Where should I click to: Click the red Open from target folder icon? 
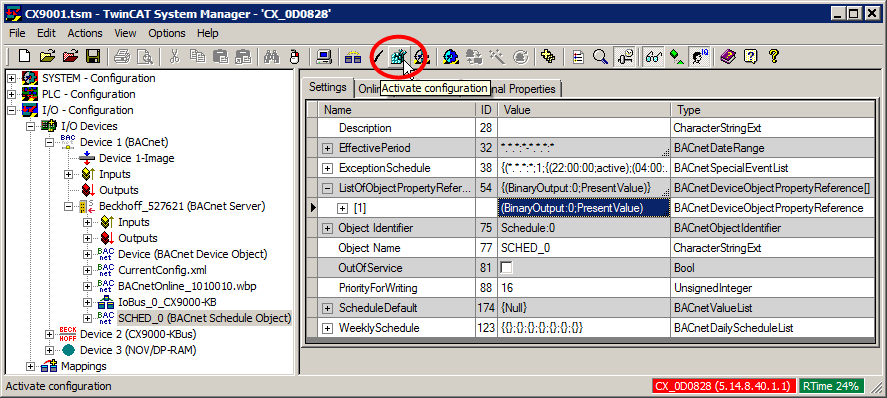[x=70, y=56]
